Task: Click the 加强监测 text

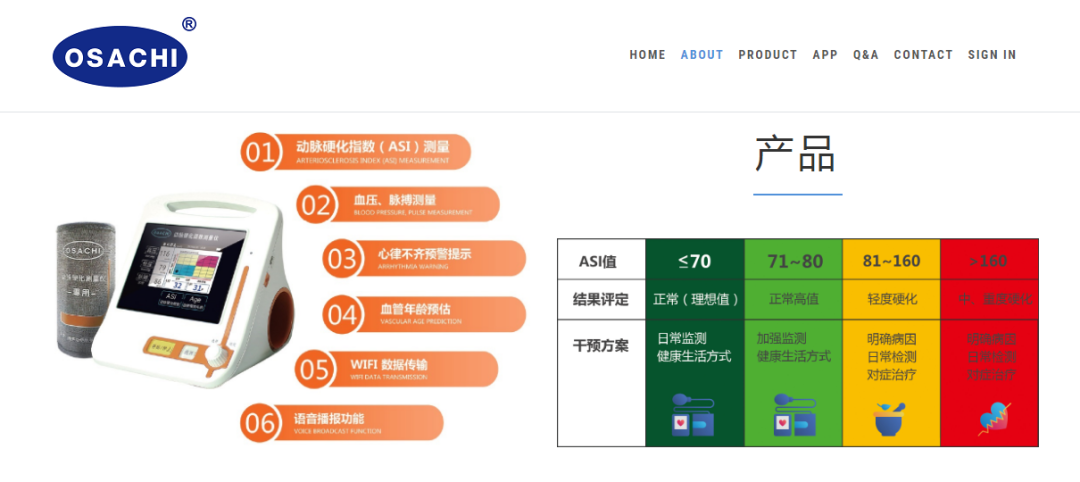Action: click(x=781, y=339)
